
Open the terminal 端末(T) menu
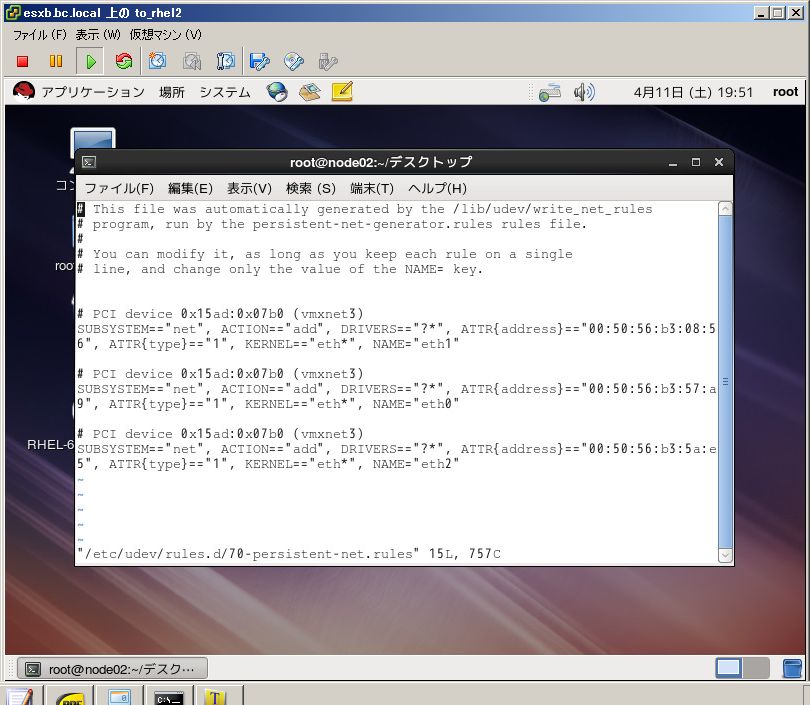371,189
